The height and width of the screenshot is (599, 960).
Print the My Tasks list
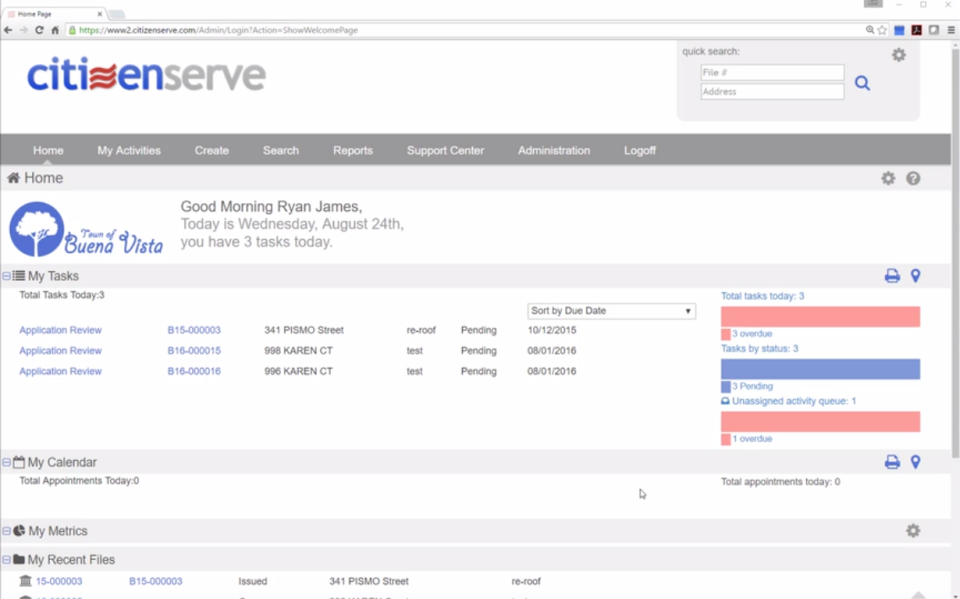(891, 275)
